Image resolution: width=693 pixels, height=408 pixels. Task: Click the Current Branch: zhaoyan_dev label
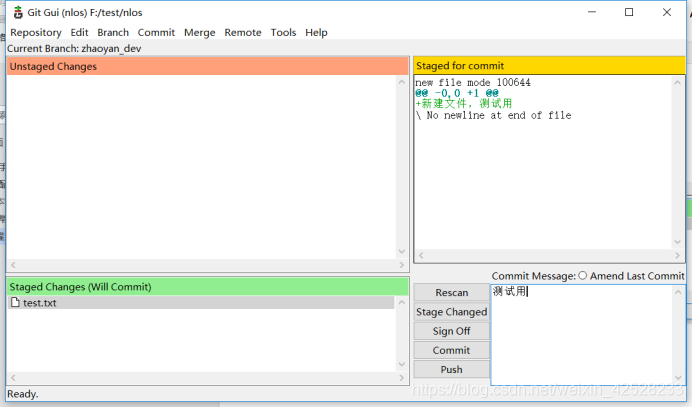74,49
